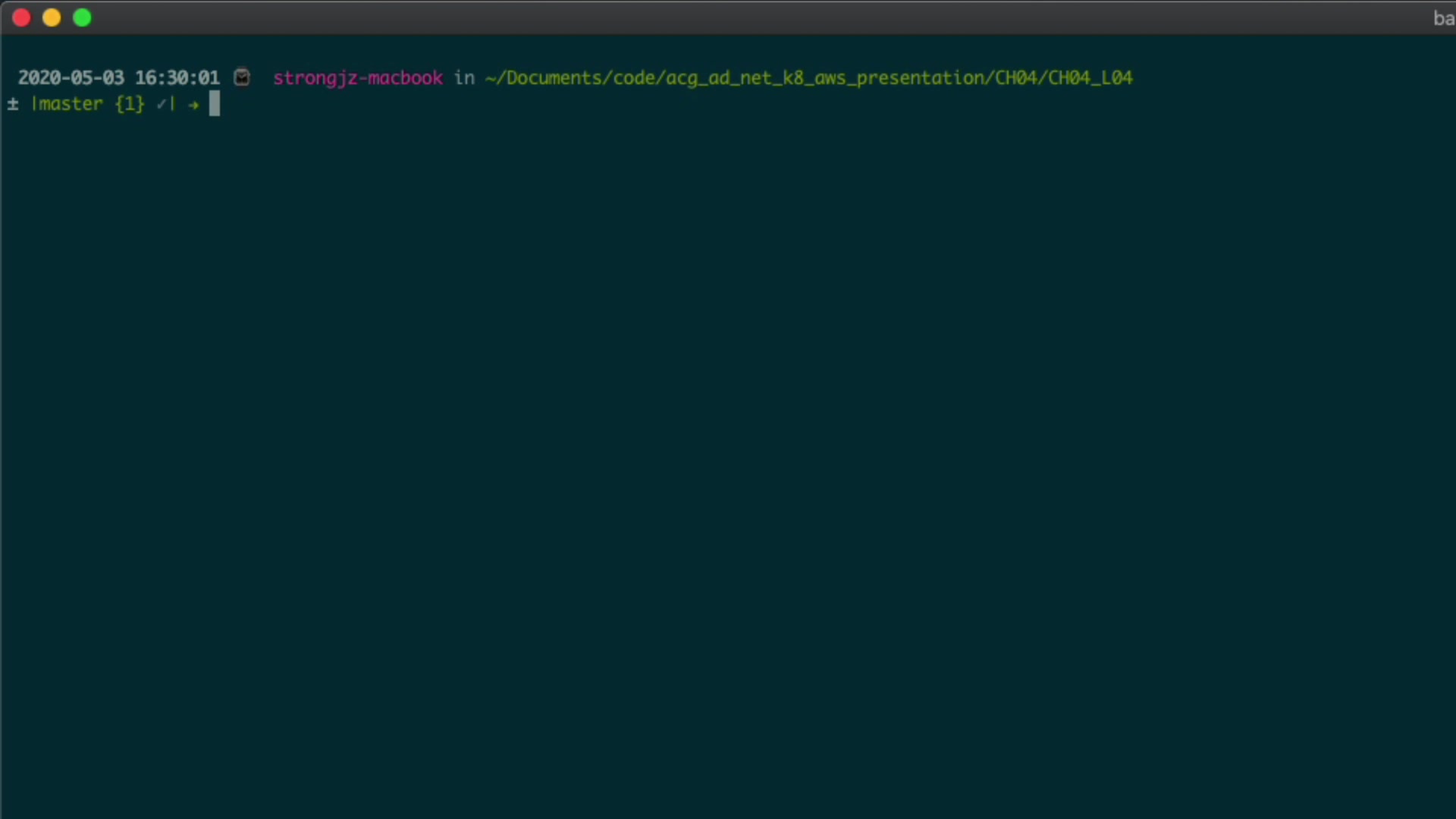Image resolution: width=1456 pixels, height=819 pixels.
Task: Click the block cursor at the prompt
Action: pyautogui.click(x=215, y=104)
